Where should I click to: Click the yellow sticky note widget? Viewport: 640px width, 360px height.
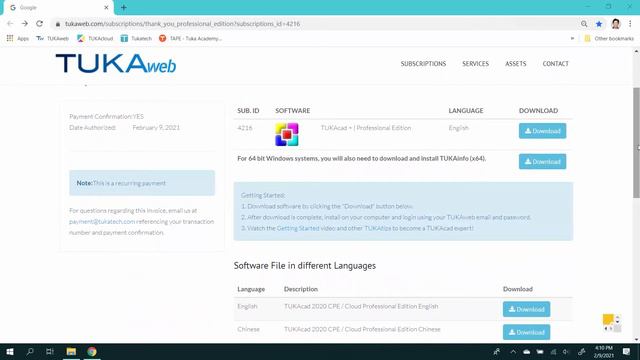608,319
